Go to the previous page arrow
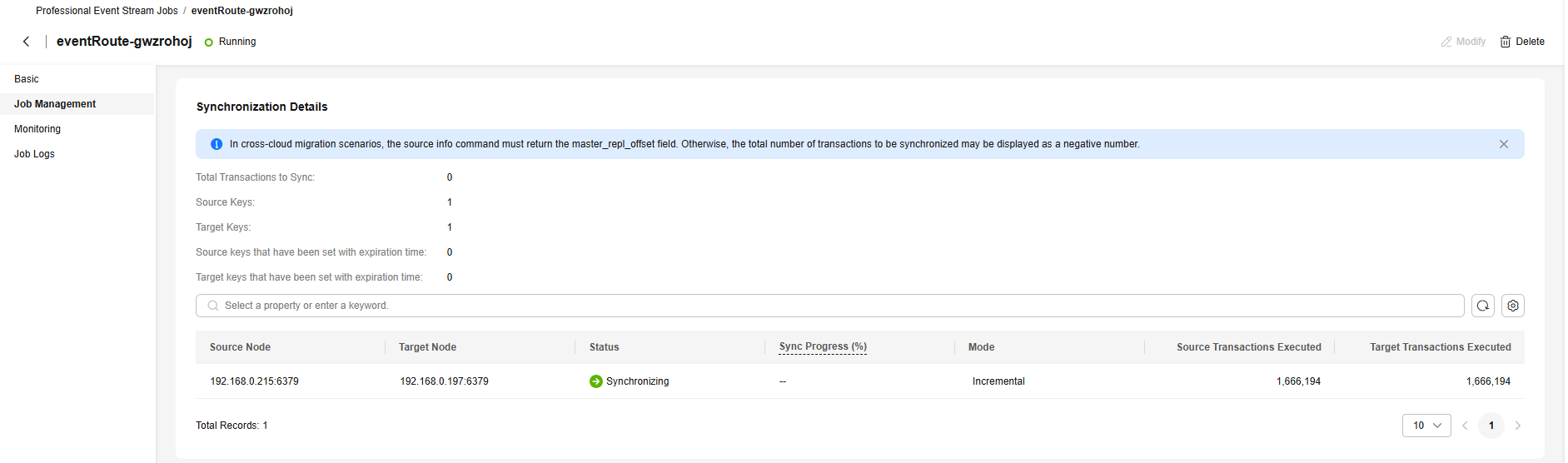 pyautogui.click(x=1465, y=426)
